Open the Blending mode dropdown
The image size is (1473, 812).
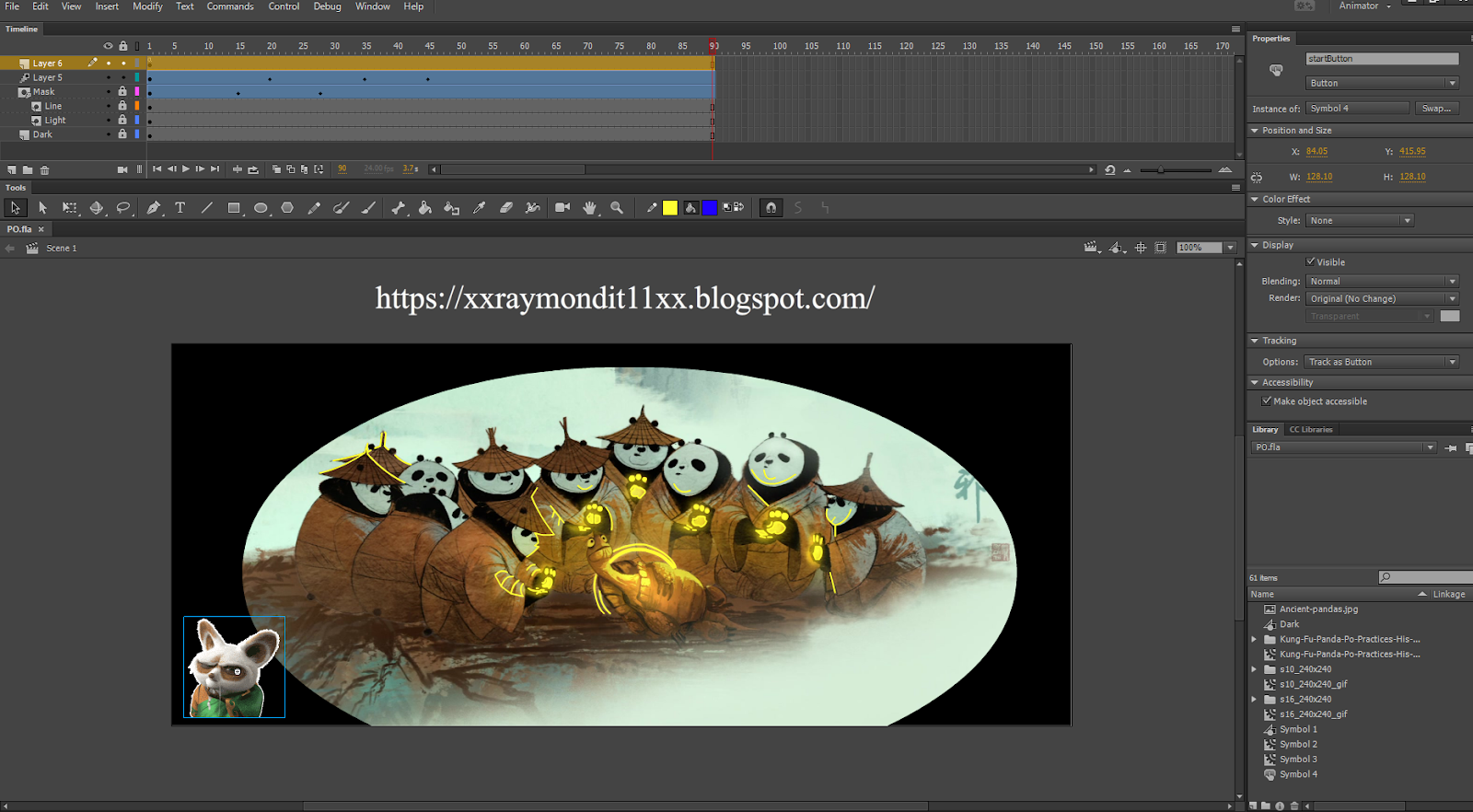[x=1382, y=282]
